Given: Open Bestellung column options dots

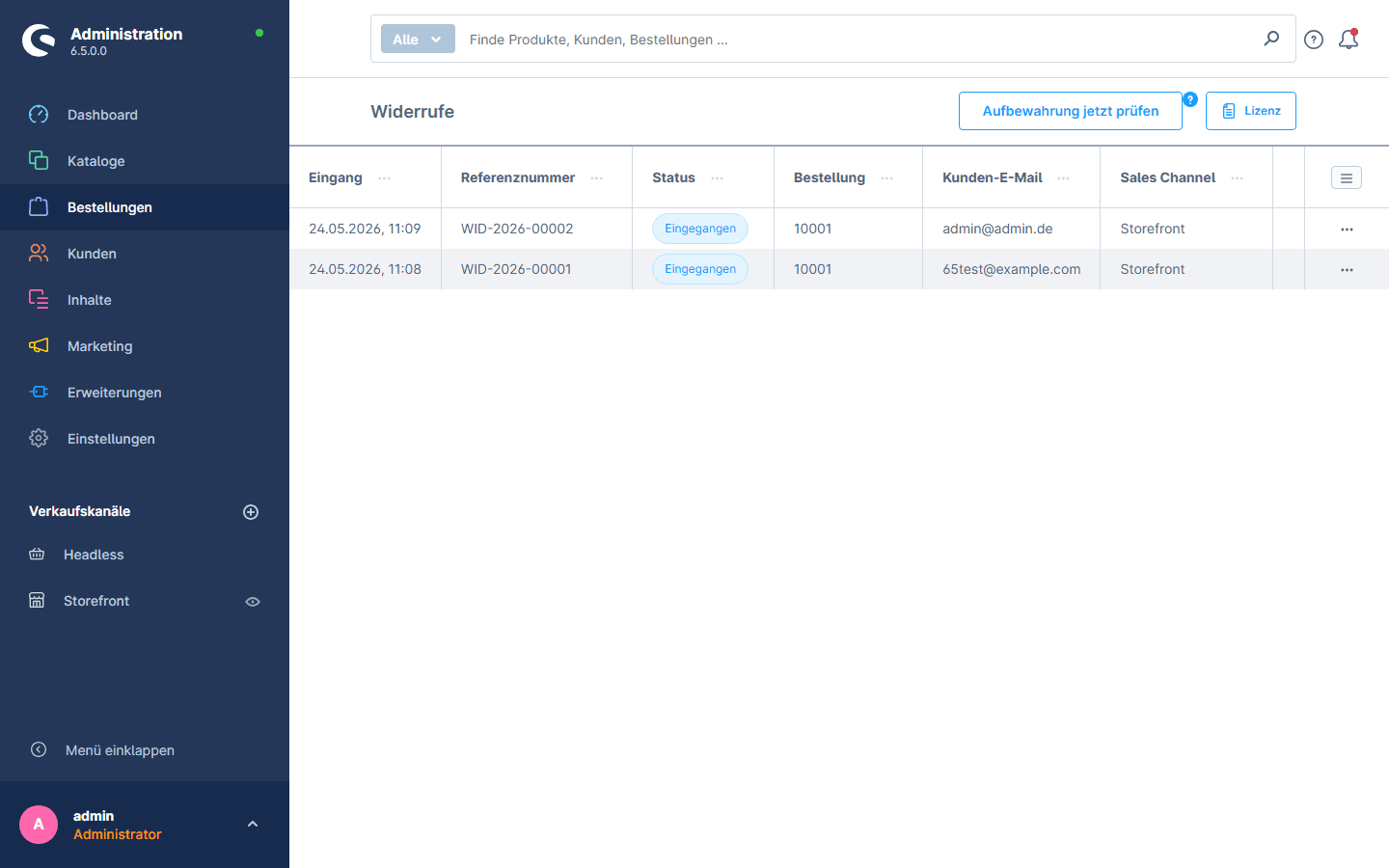Looking at the screenshot, I should pos(887,178).
